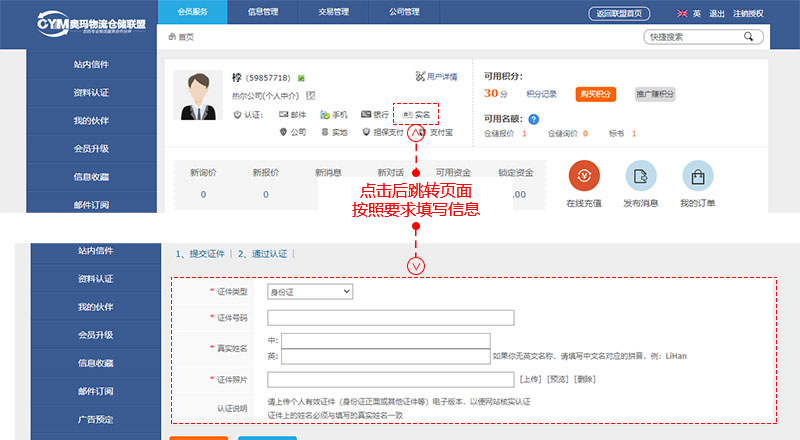Open the 发布消息 publish message icon
Image resolution: width=800 pixels, height=440 pixels.
pos(641,176)
